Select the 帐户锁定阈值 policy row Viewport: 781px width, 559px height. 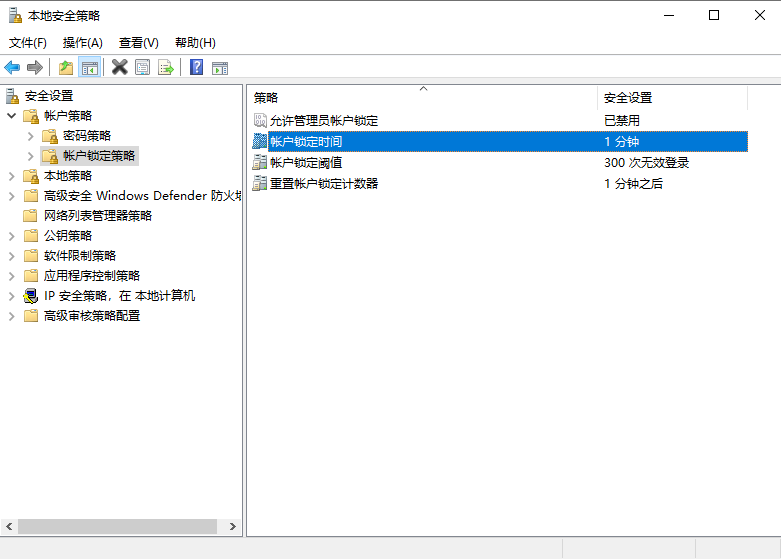click(x=306, y=163)
